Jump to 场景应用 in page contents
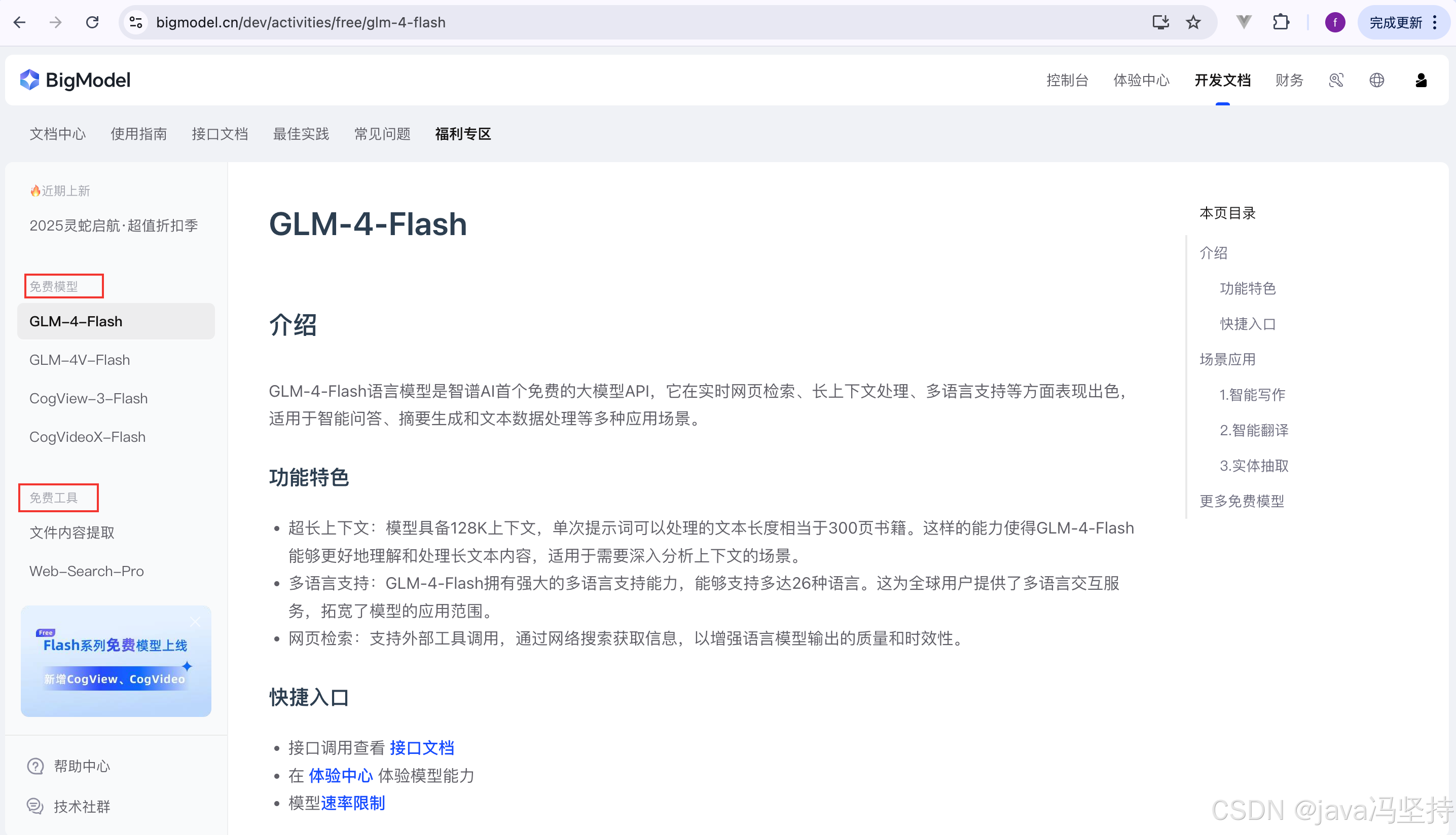 click(x=1228, y=360)
